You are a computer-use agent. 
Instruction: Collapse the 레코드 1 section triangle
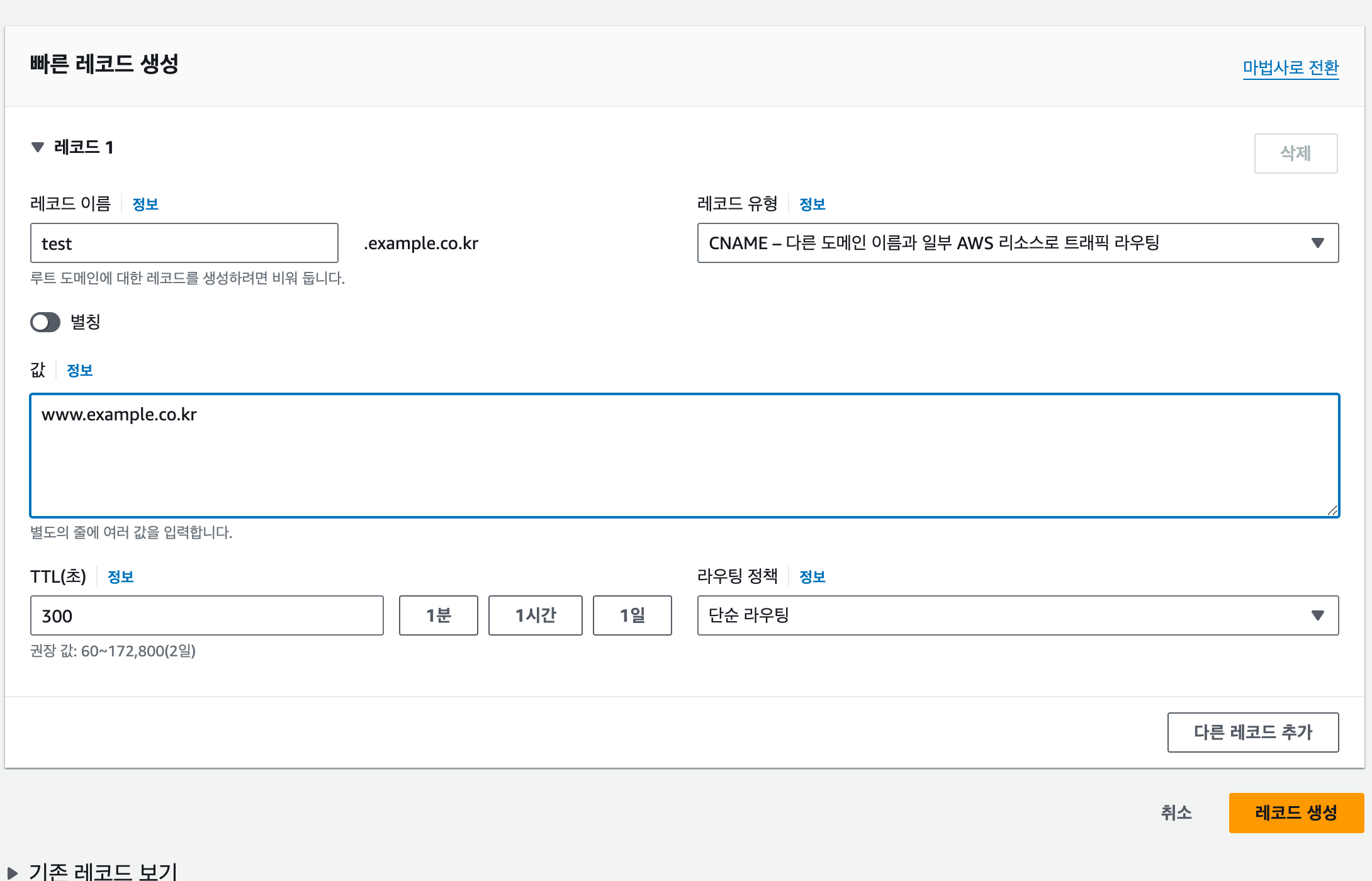[38, 147]
